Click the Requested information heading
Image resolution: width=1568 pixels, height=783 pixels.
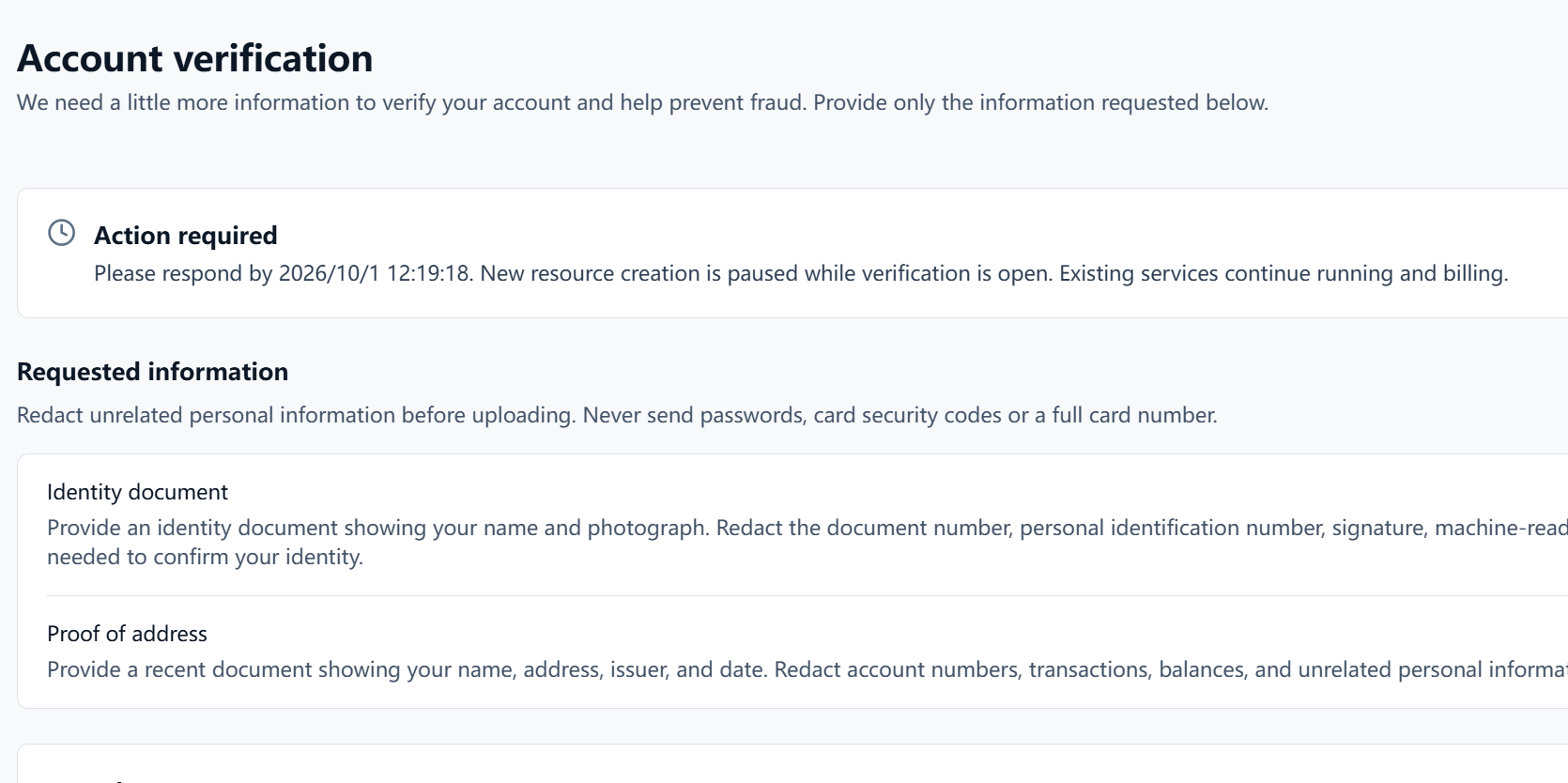[x=152, y=372]
